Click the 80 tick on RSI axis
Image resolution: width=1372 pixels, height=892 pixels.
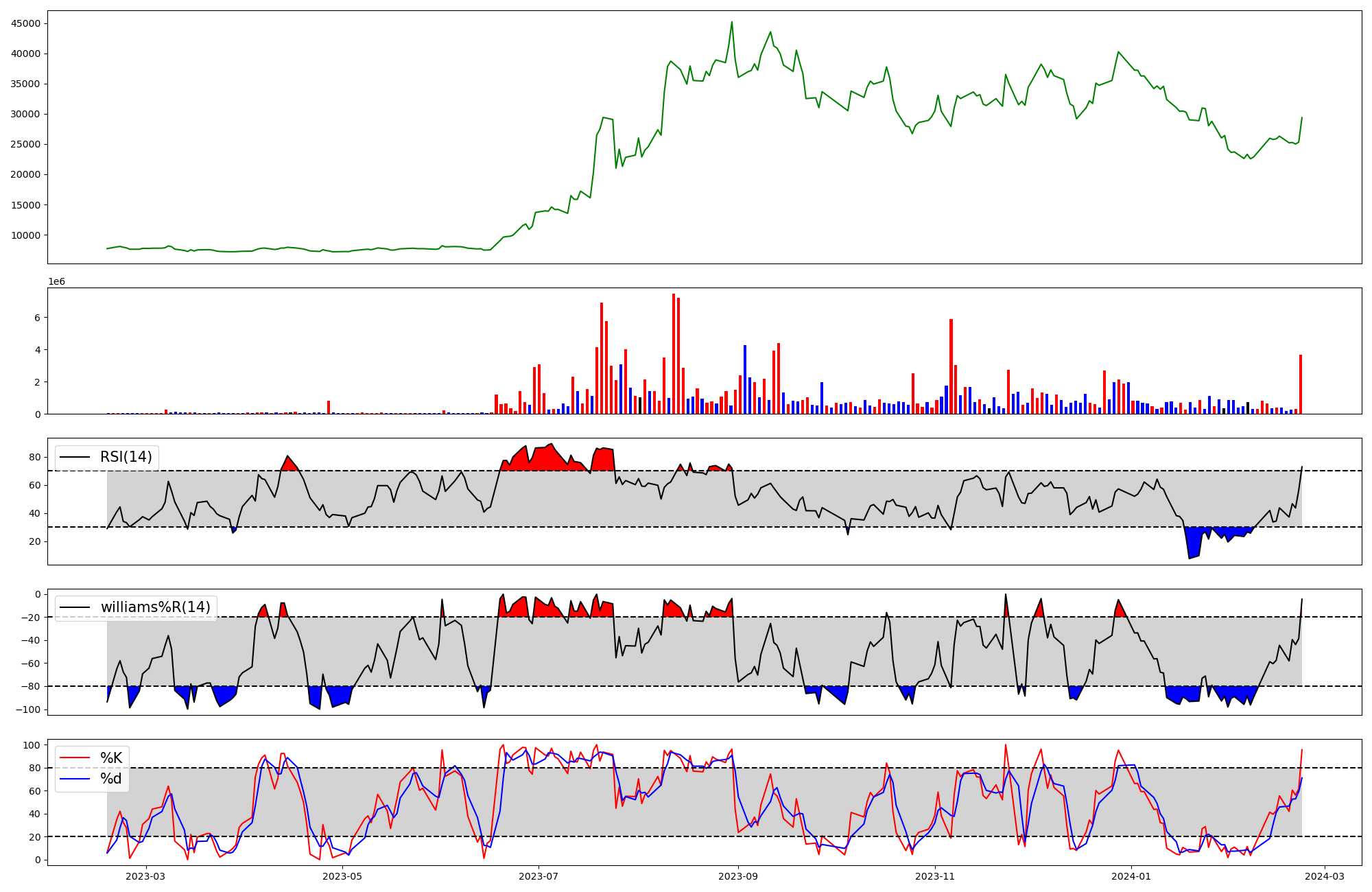pyautogui.click(x=36, y=457)
